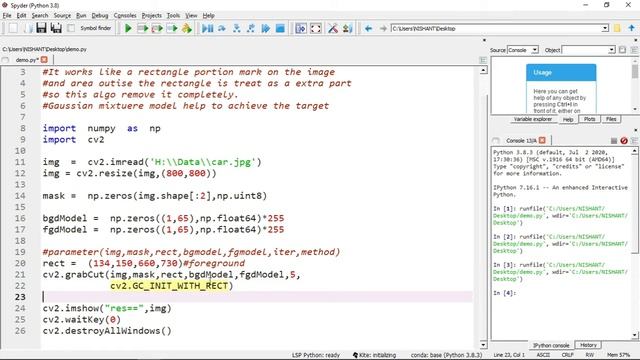Image resolution: width=640 pixels, height=360 pixels.
Task: Save all open files
Action: click(56, 28)
